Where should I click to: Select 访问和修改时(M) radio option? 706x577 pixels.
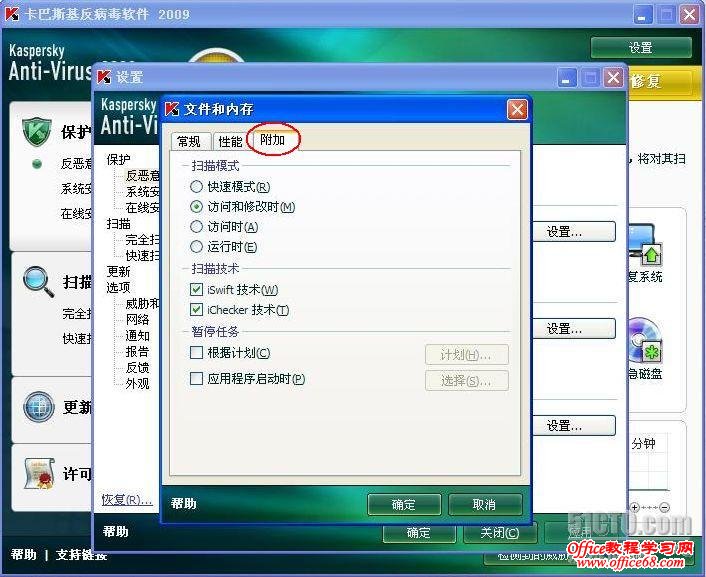pos(242,207)
